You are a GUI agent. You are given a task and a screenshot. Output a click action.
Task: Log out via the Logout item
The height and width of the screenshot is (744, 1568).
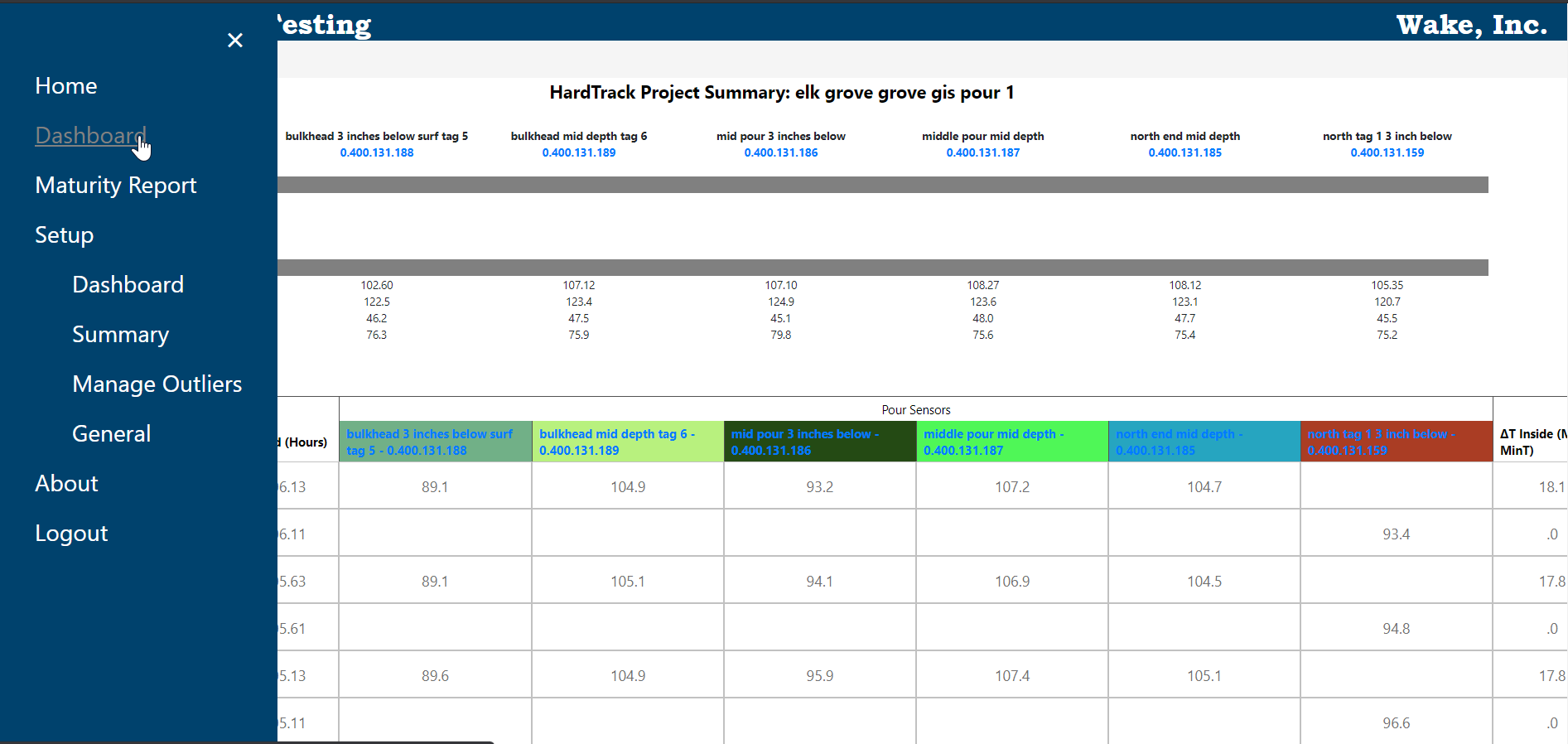tap(72, 534)
